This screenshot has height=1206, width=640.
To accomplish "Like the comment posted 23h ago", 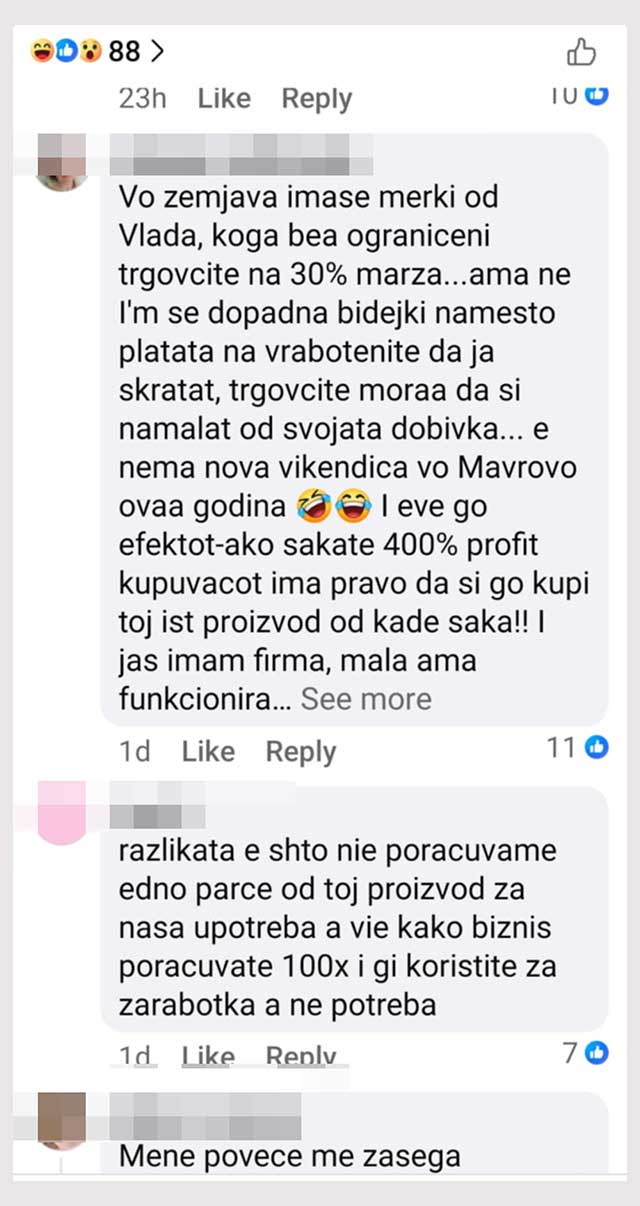I will (224, 98).
